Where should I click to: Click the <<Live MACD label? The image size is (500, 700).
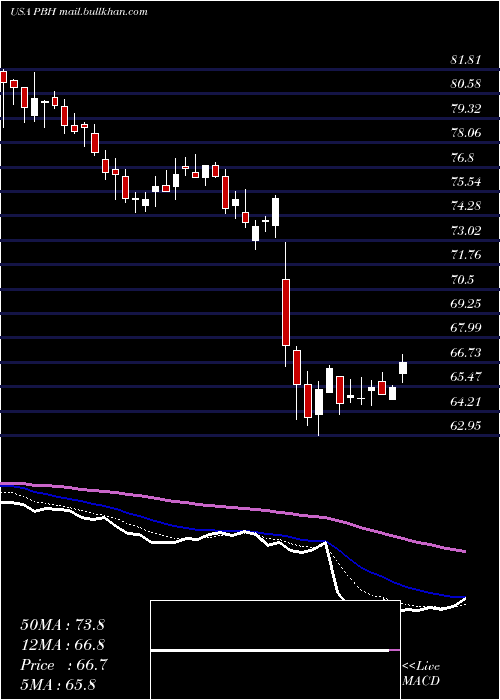tap(421, 673)
